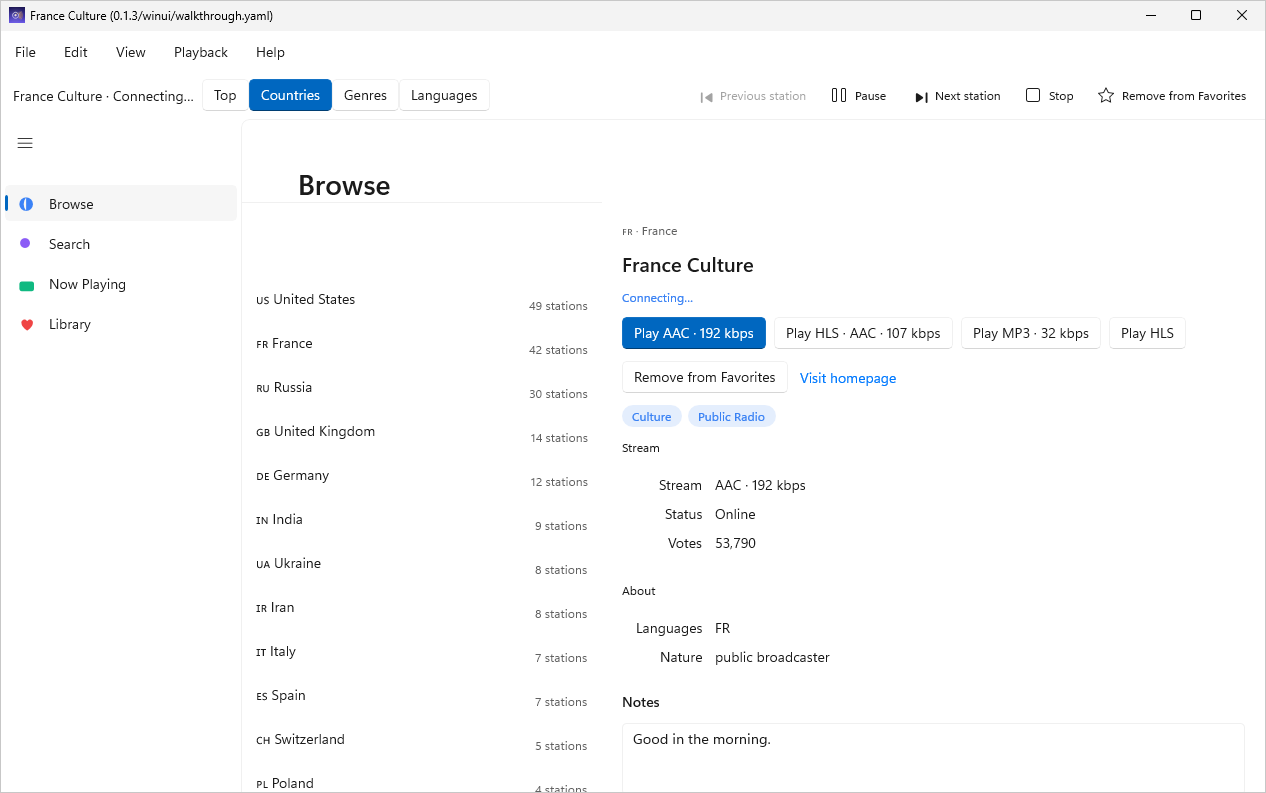Select the Public Radio tag chip
Viewport: 1266px width, 793px height.
point(731,416)
